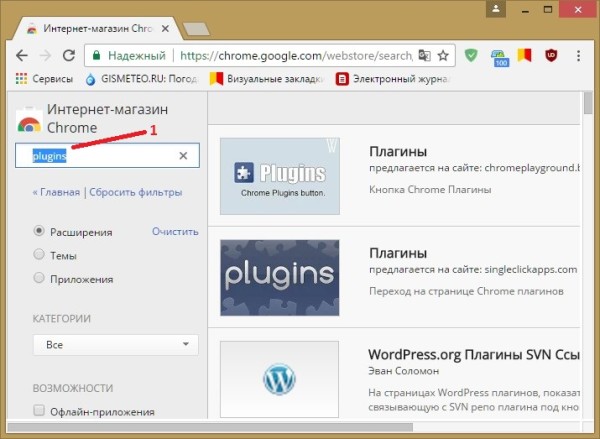The image size is (600, 439).
Task: Click the Сбросить фильтры link
Action: (x=136, y=192)
